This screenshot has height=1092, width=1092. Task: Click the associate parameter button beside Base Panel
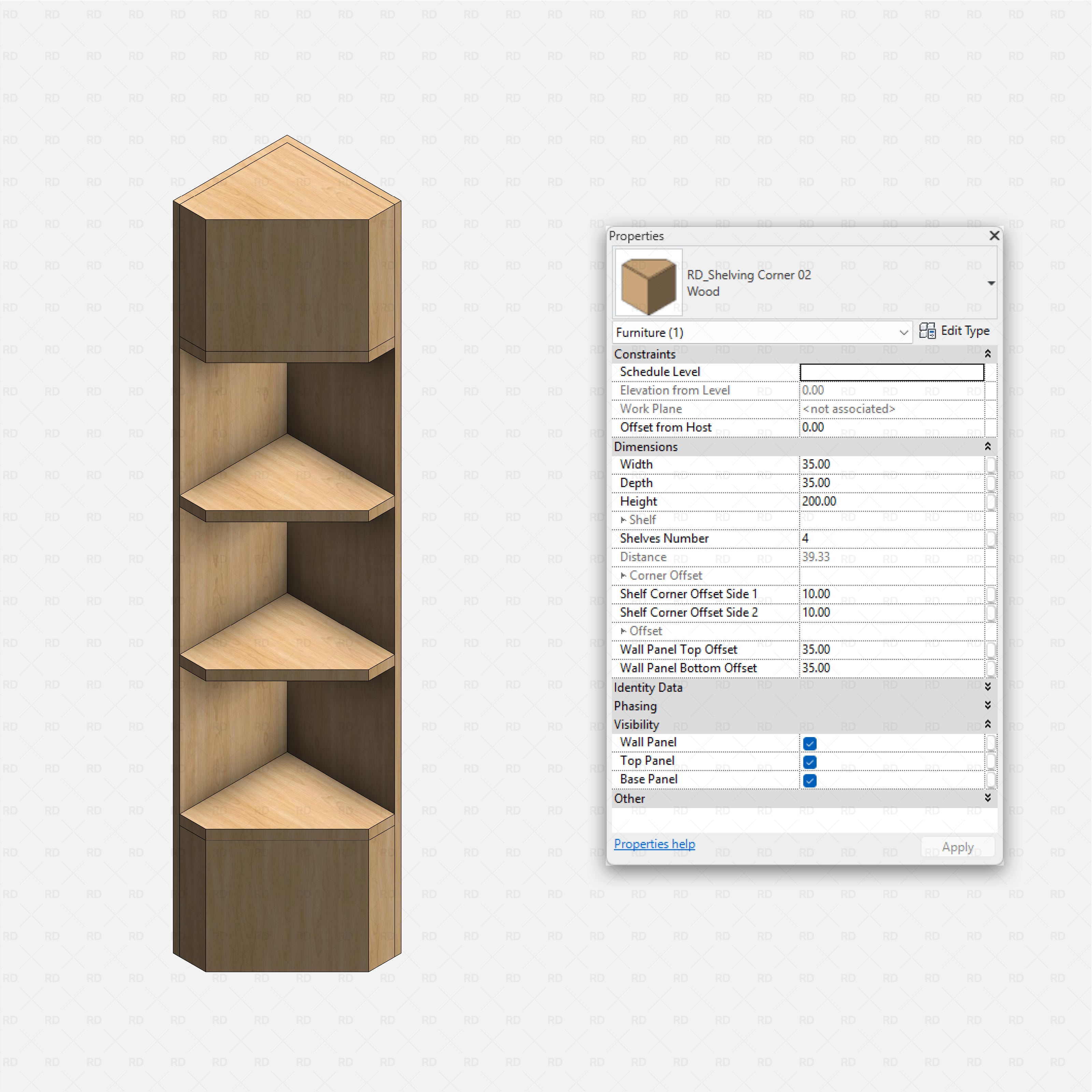[x=992, y=780]
